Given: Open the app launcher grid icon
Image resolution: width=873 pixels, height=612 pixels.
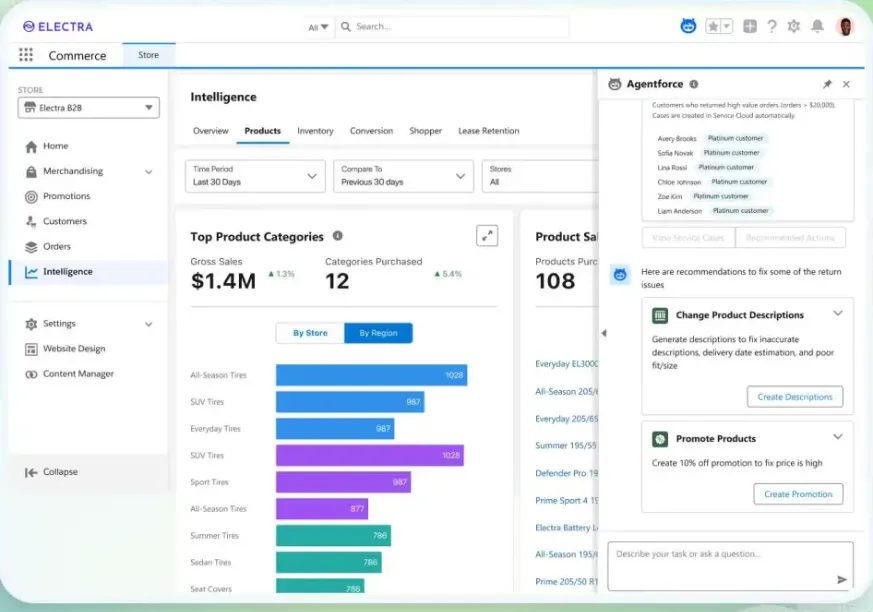Looking at the screenshot, I should click(x=26, y=55).
